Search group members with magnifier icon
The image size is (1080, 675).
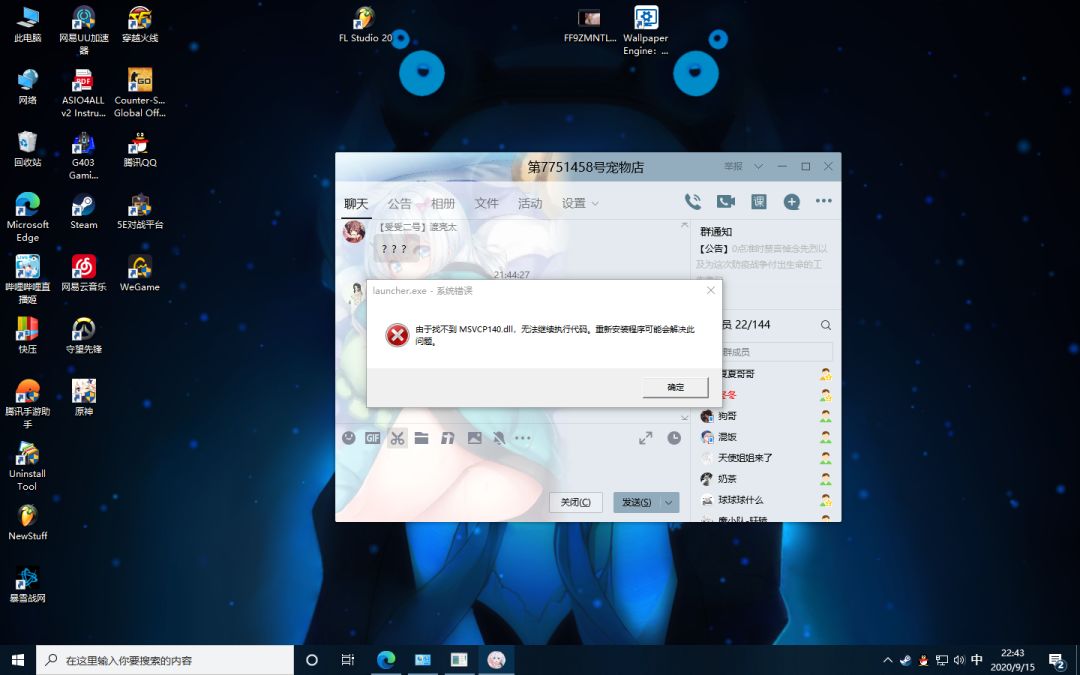(825, 325)
